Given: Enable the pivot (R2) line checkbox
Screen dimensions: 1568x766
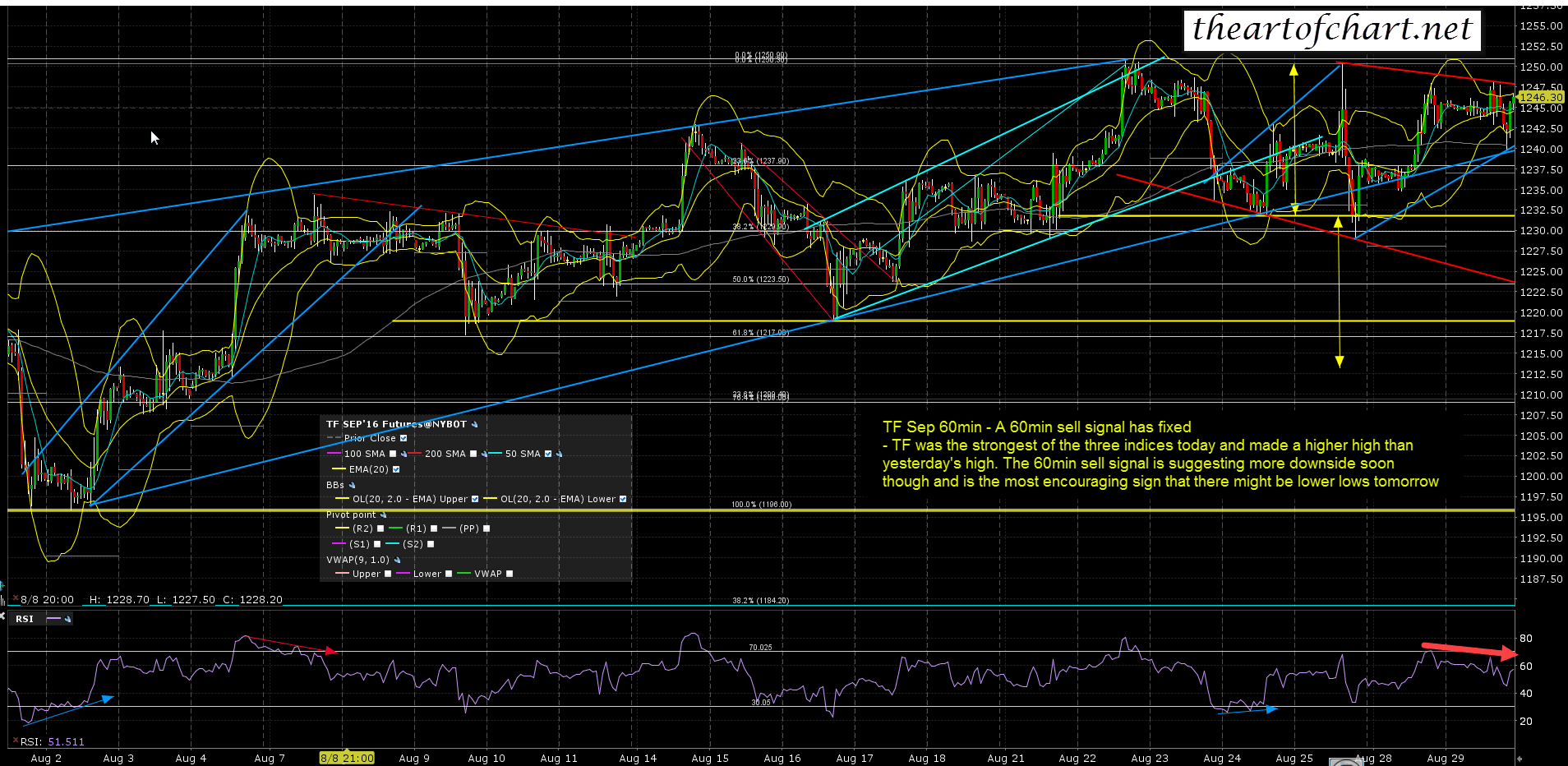Looking at the screenshot, I should coord(380,528).
